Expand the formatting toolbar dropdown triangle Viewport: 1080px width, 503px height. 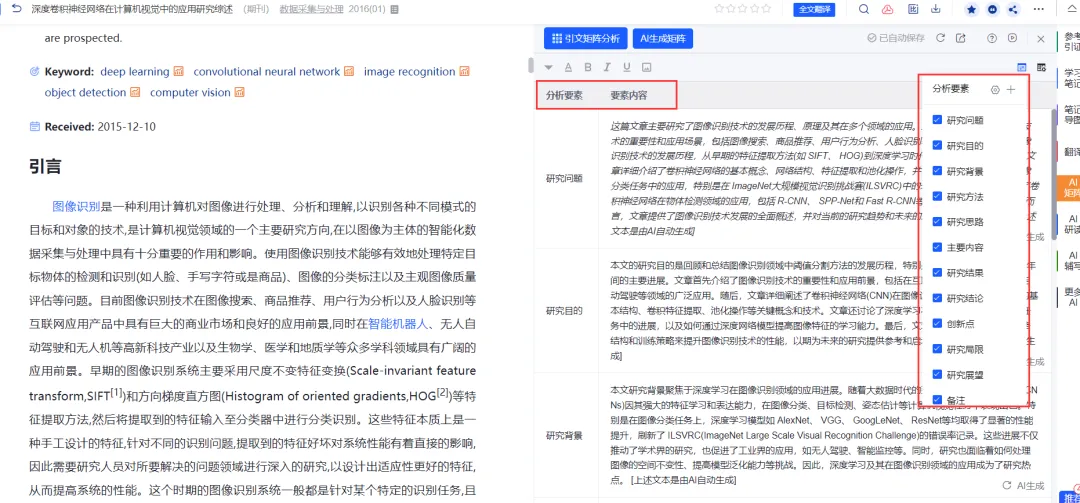click(x=548, y=68)
